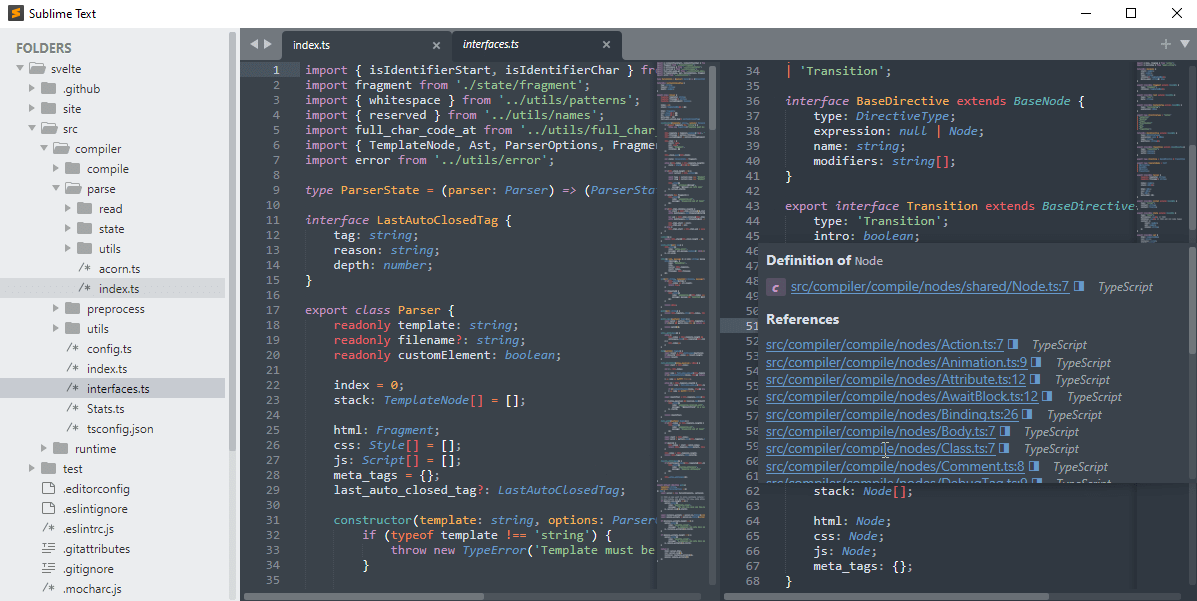Open reference link Comment.ts:8
The width and height of the screenshot is (1197, 601).
(895, 467)
